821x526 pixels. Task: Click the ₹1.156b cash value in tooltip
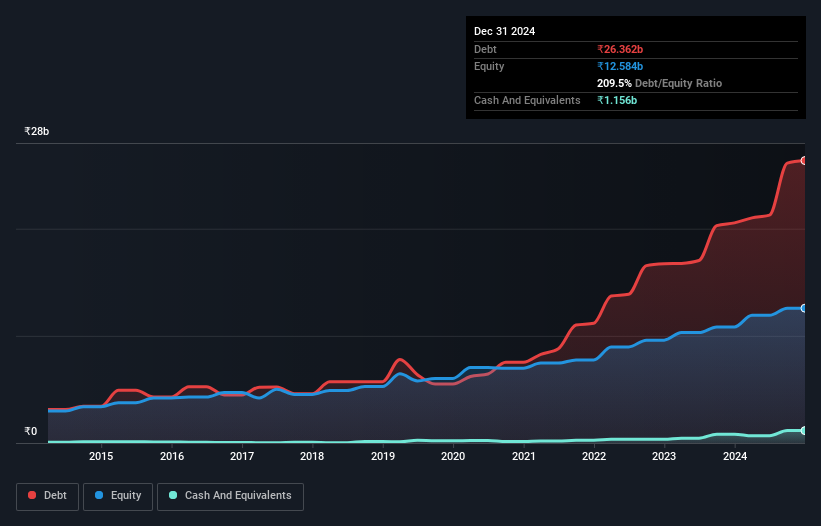coord(617,100)
